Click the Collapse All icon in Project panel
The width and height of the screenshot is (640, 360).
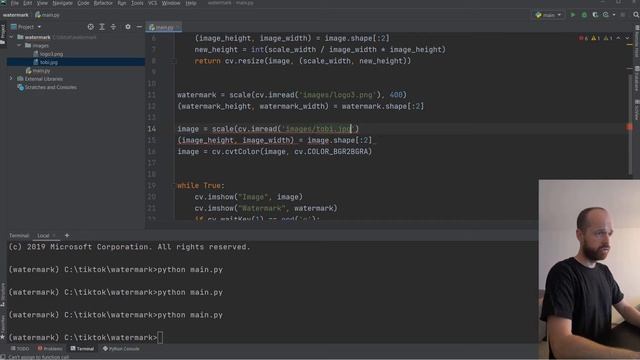click(113, 27)
